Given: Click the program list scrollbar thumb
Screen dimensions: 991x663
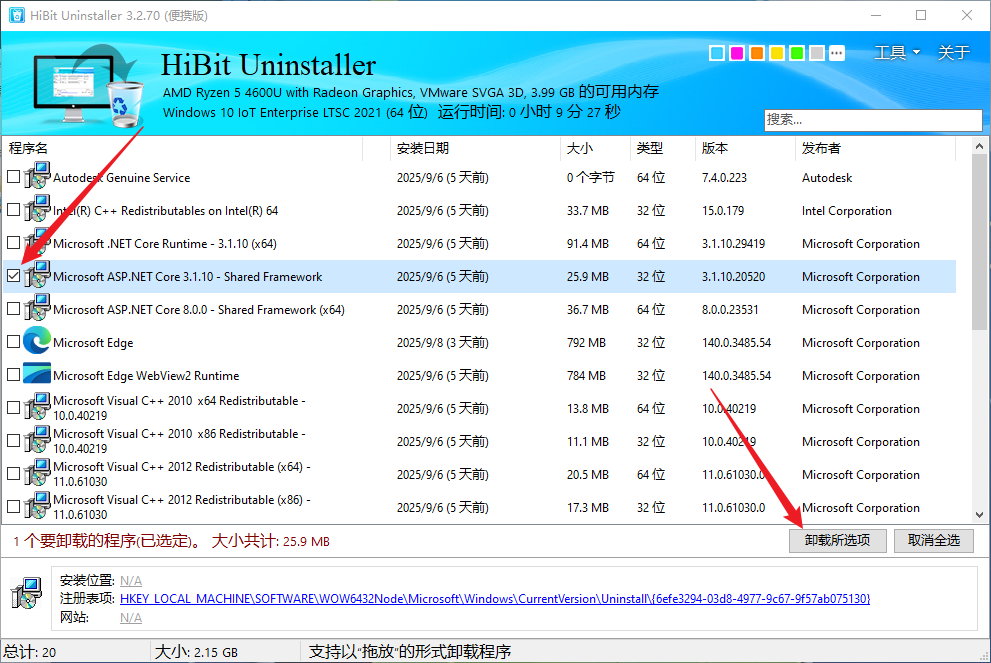Looking at the screenshot, I should [980, 242].
